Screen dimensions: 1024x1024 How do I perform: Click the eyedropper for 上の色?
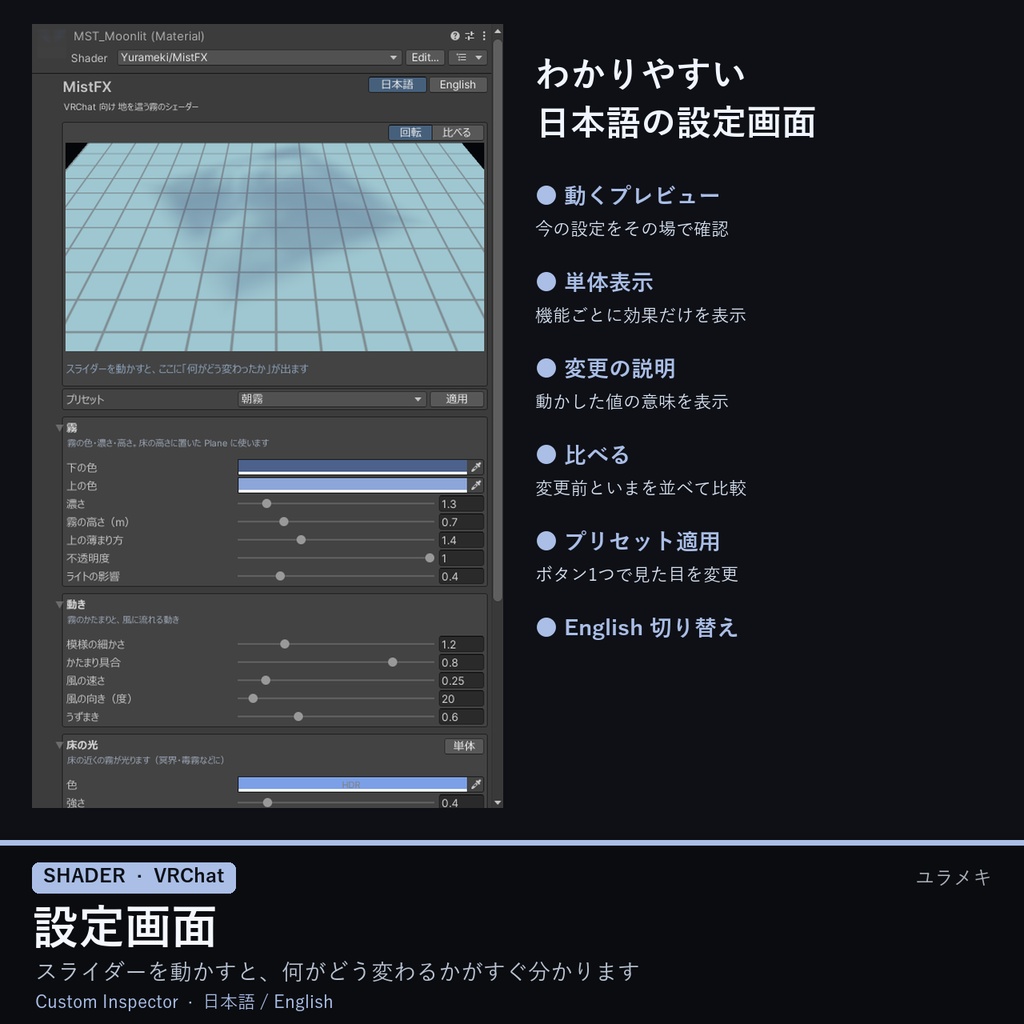[x=477, y=485]
